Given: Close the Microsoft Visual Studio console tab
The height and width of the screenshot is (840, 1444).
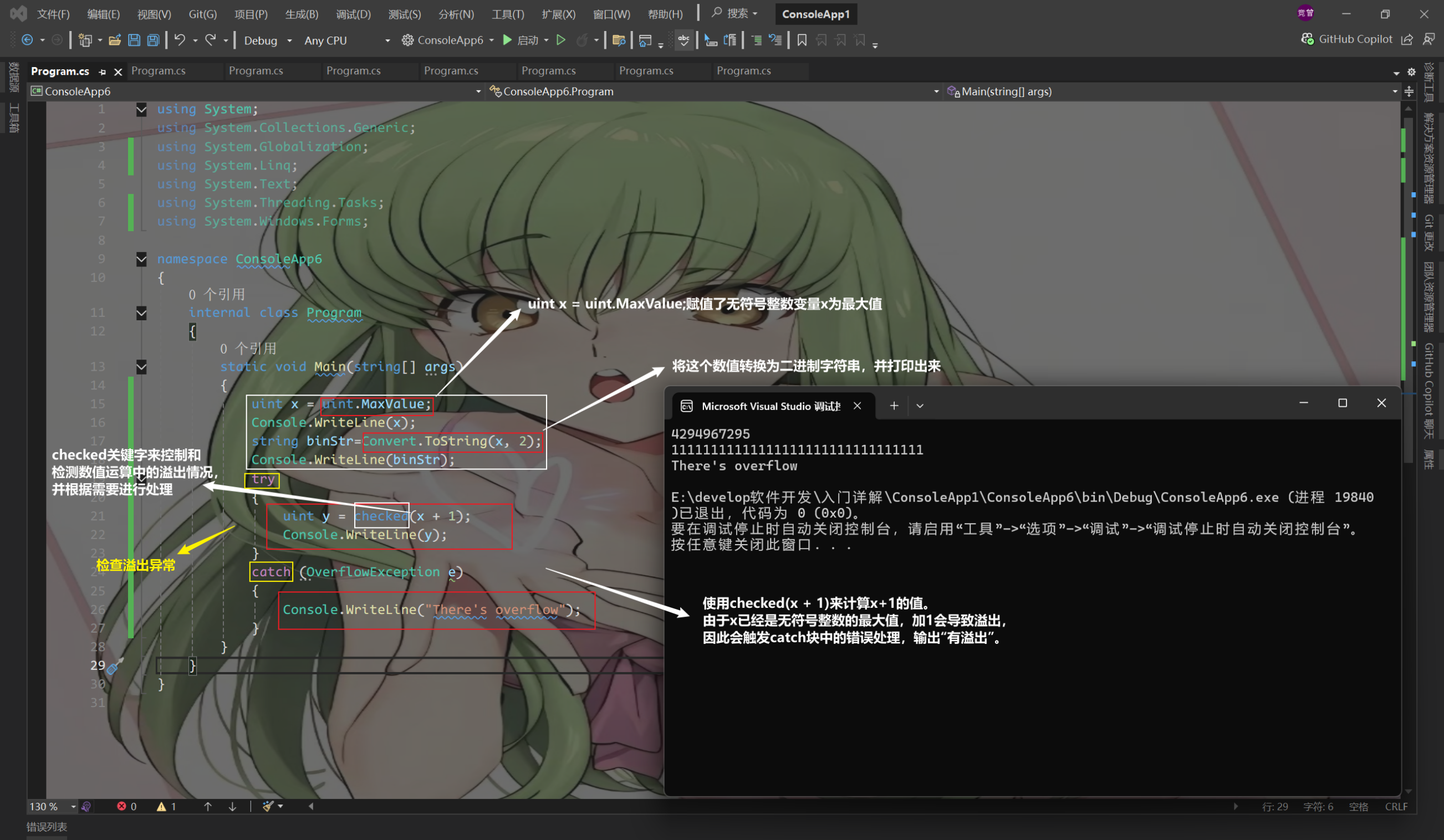Looking at the screenshot, I should pyautogui.click(x=857, y=406).
